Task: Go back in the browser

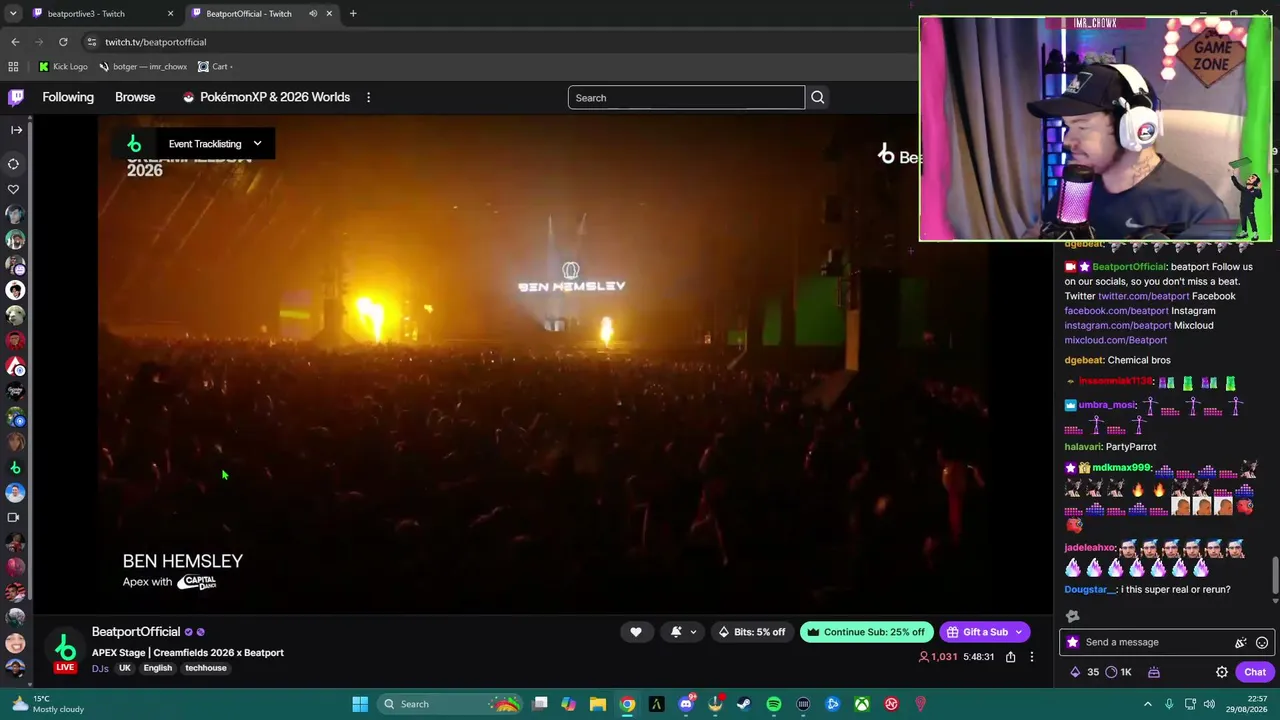Action: [x=15, y=42]
